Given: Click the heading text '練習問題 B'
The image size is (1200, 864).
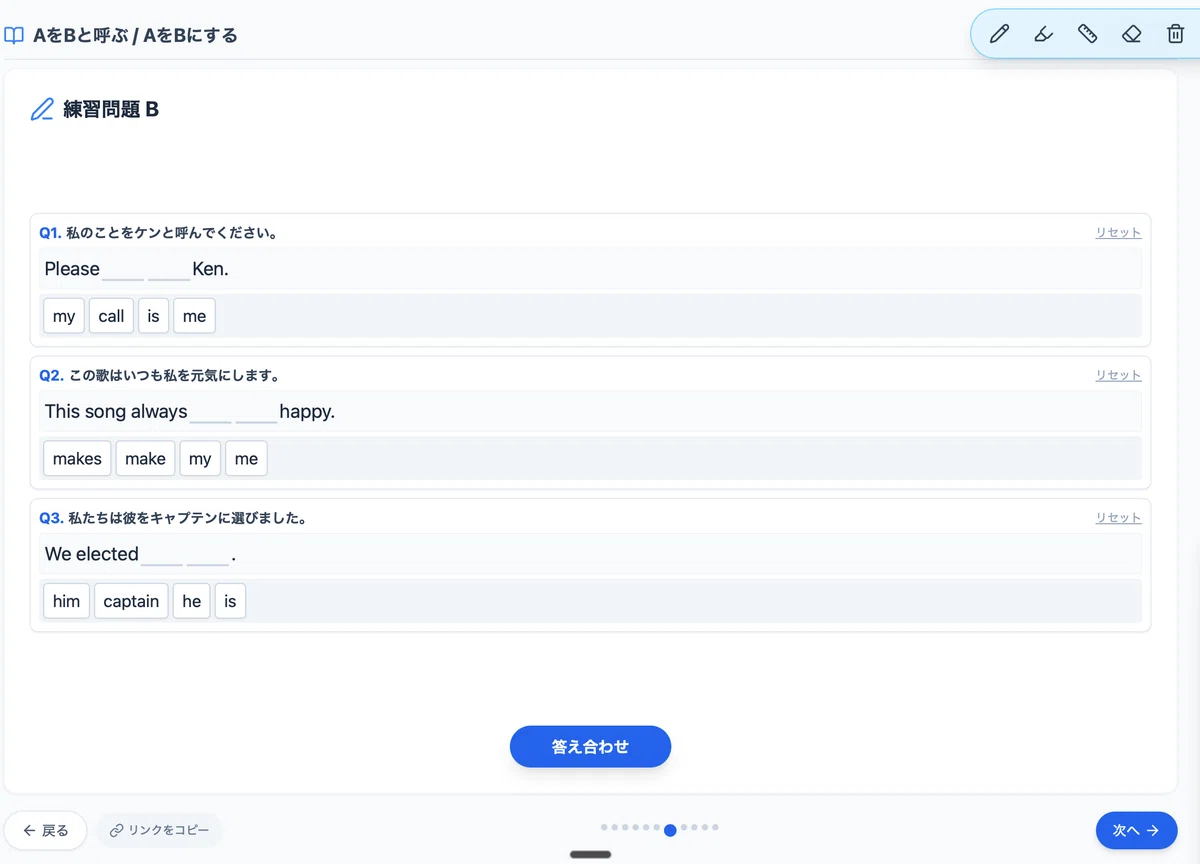Looking at the screenshot, I should (x=111, y=109).
